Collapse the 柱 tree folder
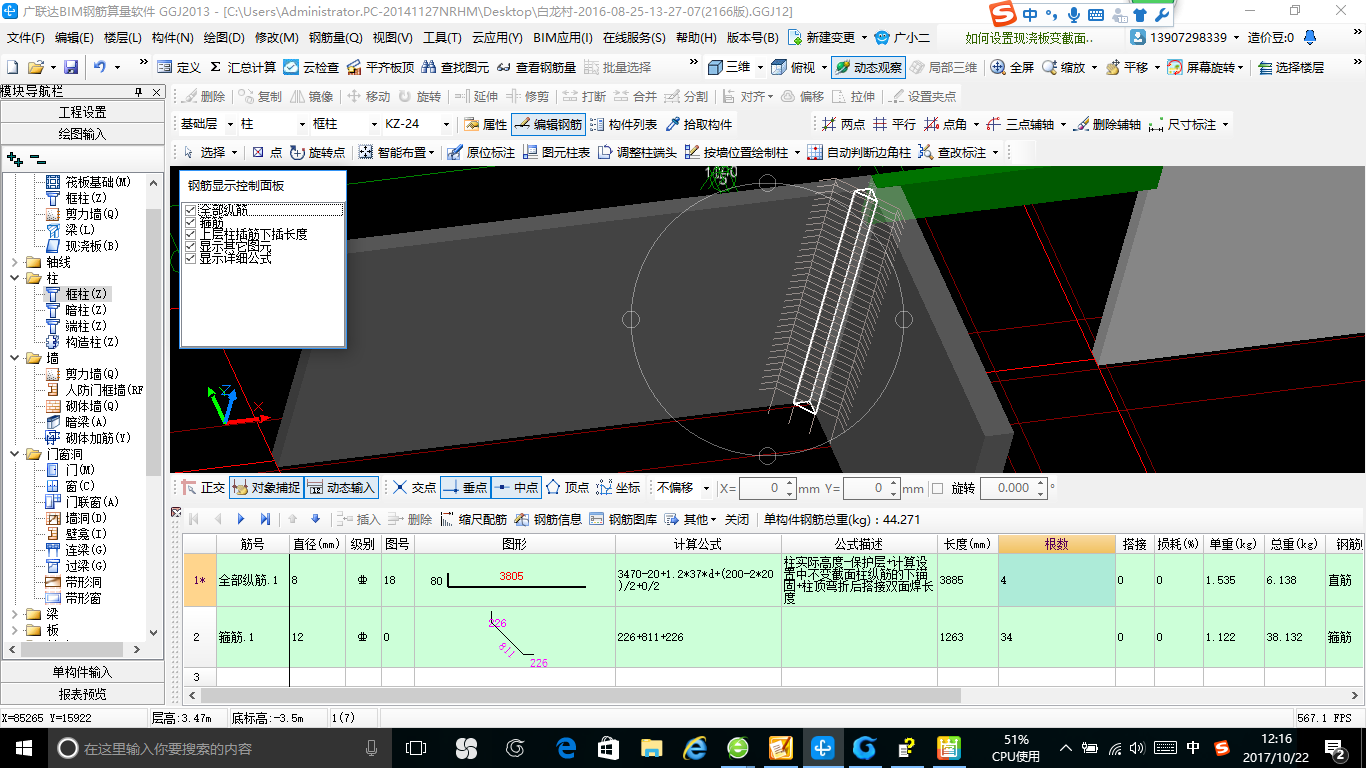 click(15, 278)
